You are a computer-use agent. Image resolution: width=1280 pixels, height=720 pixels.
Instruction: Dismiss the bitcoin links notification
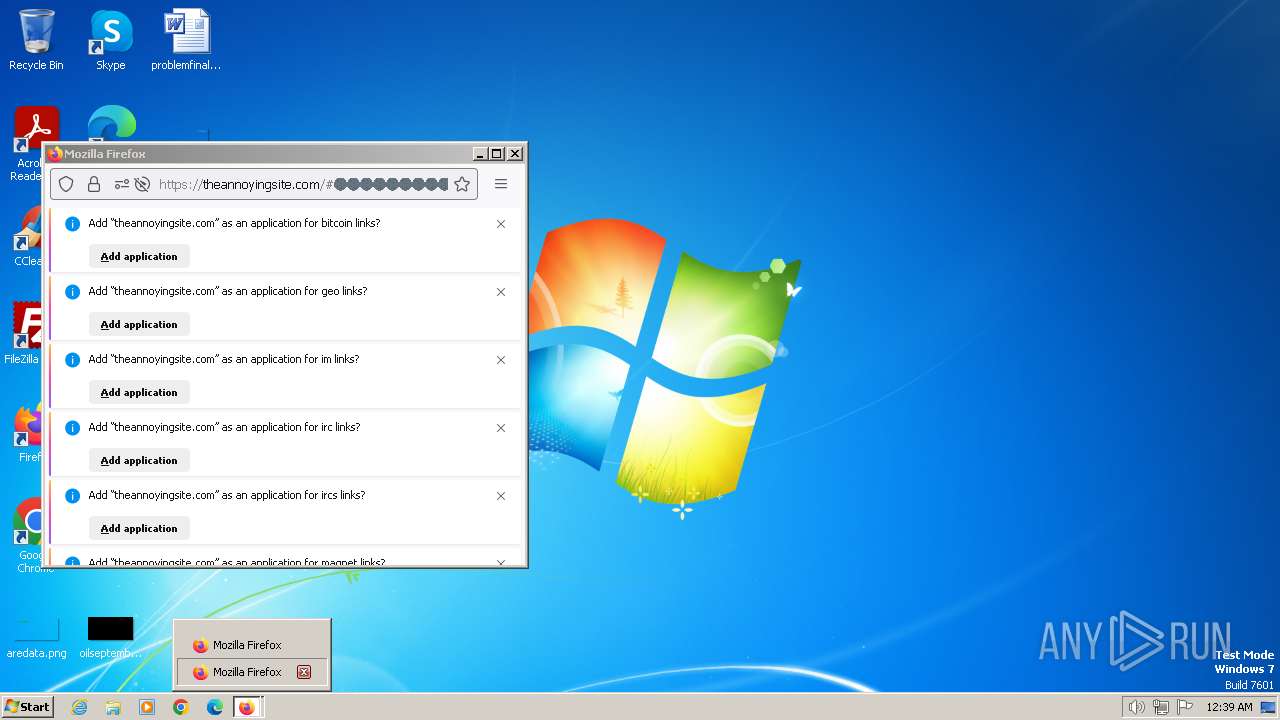click(x=501, y=224)
